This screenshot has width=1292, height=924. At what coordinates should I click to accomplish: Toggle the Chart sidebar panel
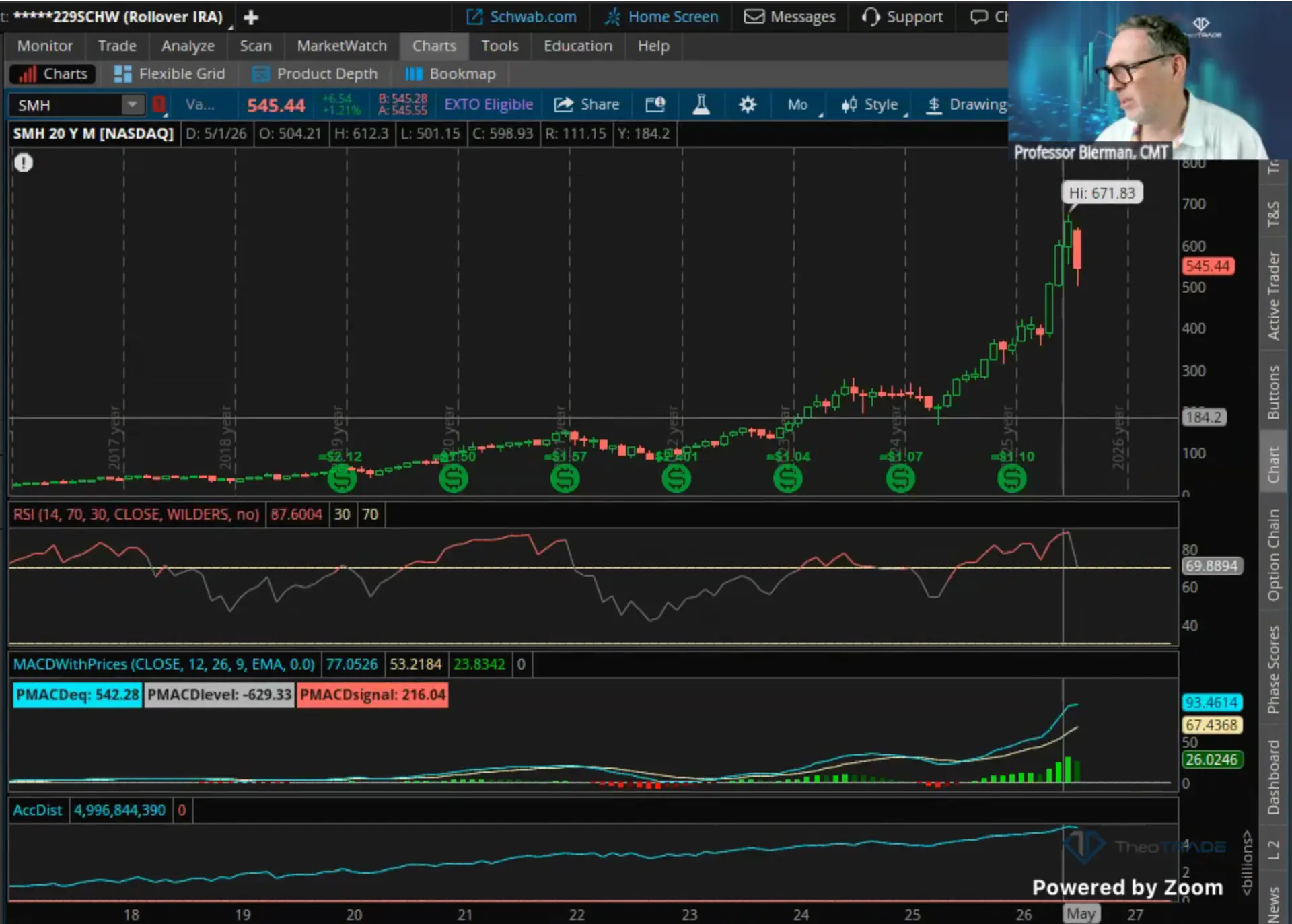[x=1273, y=464]
